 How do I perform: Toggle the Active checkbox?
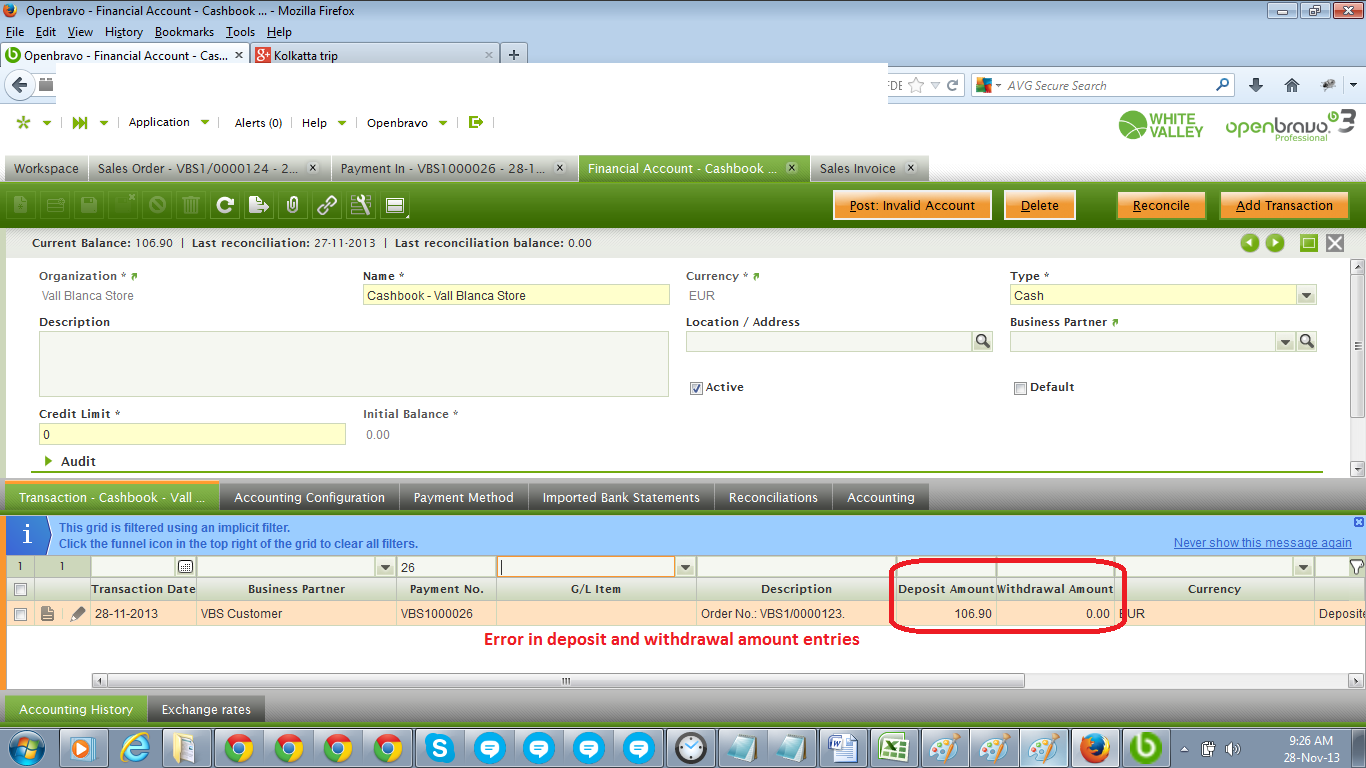coord(696,388)
